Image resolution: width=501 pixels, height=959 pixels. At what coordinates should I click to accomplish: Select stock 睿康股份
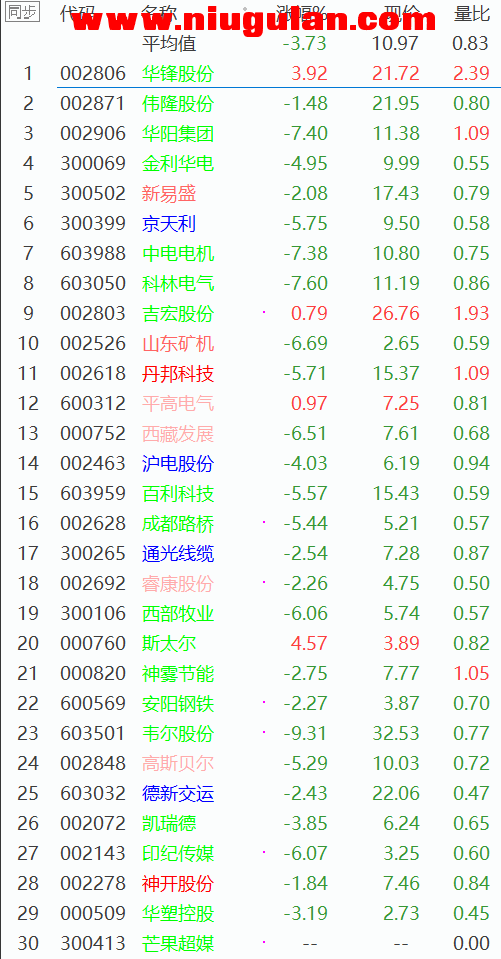178,583
